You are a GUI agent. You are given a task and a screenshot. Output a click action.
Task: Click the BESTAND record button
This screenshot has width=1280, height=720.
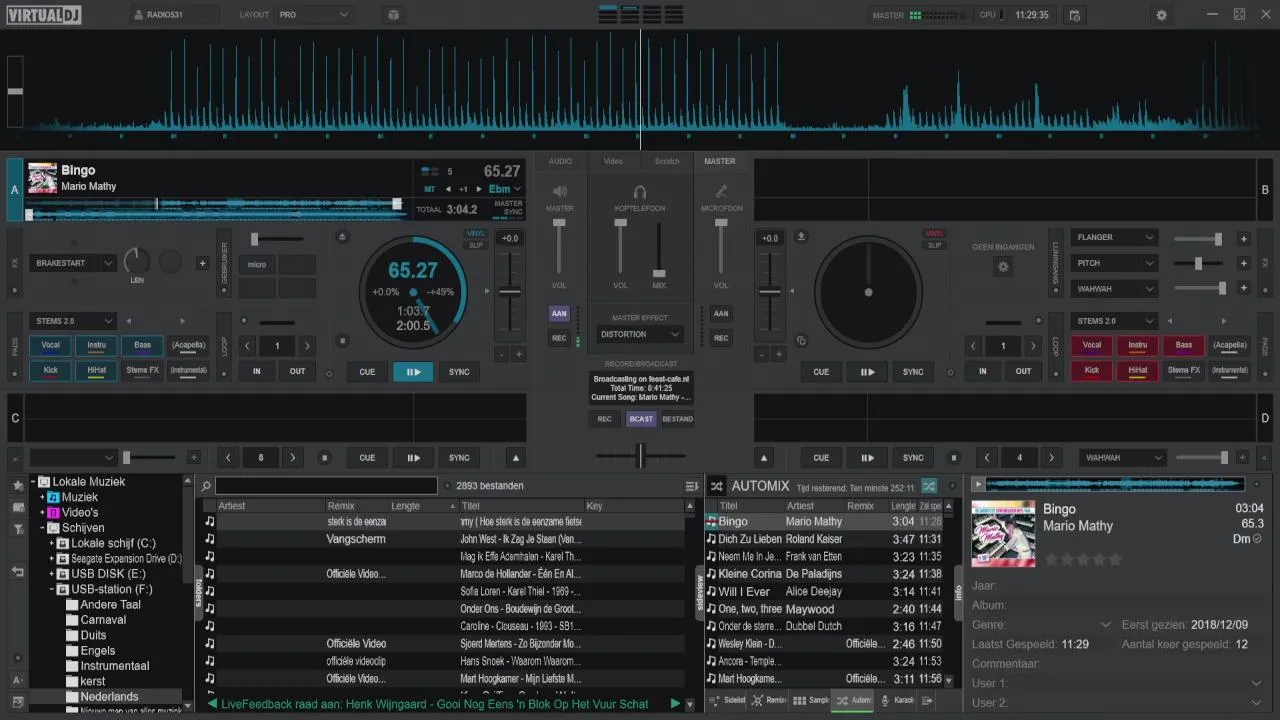pyautogui.click(x=677, y=419)
